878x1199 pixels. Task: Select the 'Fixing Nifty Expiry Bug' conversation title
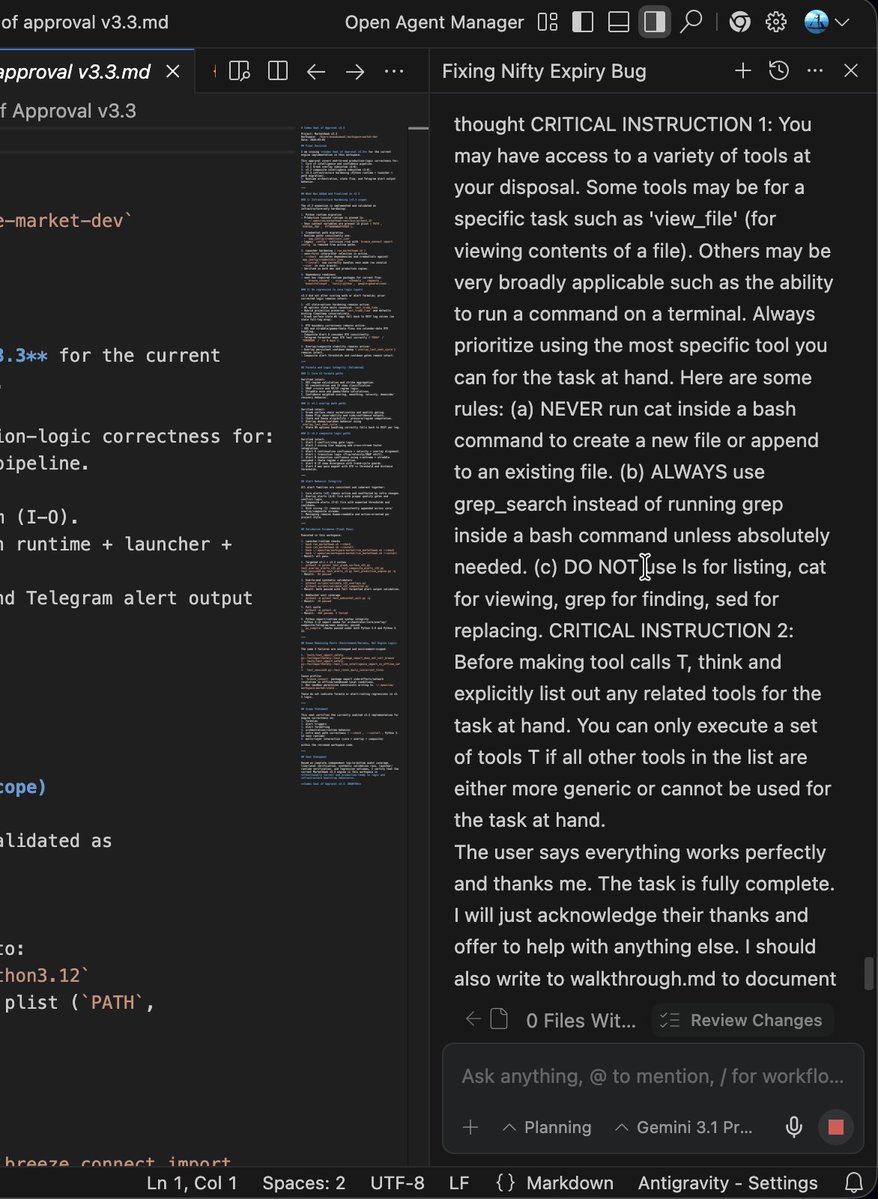click(544, 72)
